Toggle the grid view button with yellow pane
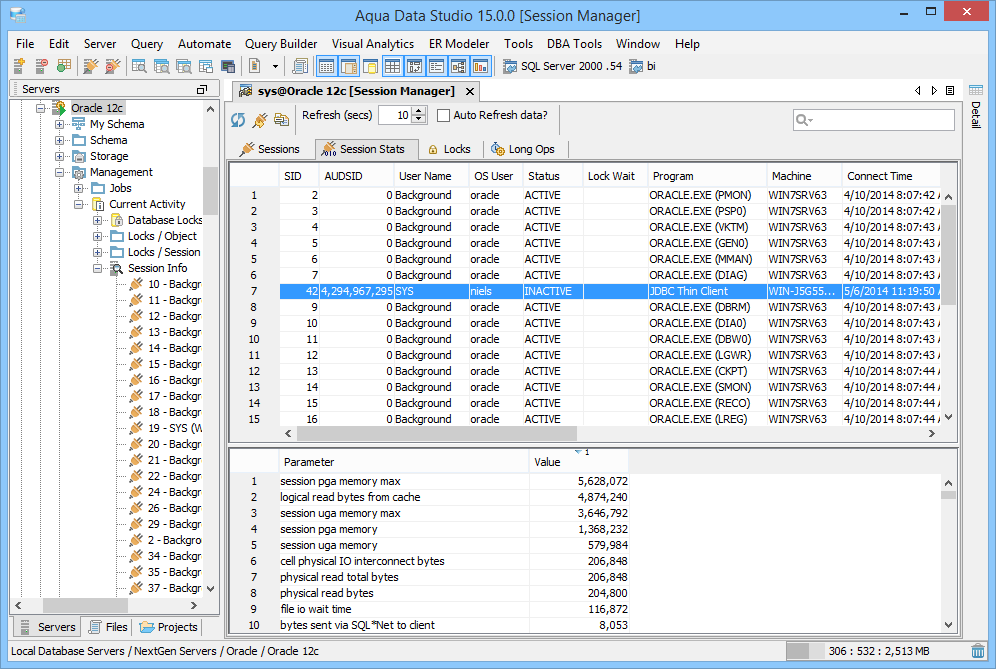 point(349,66)
